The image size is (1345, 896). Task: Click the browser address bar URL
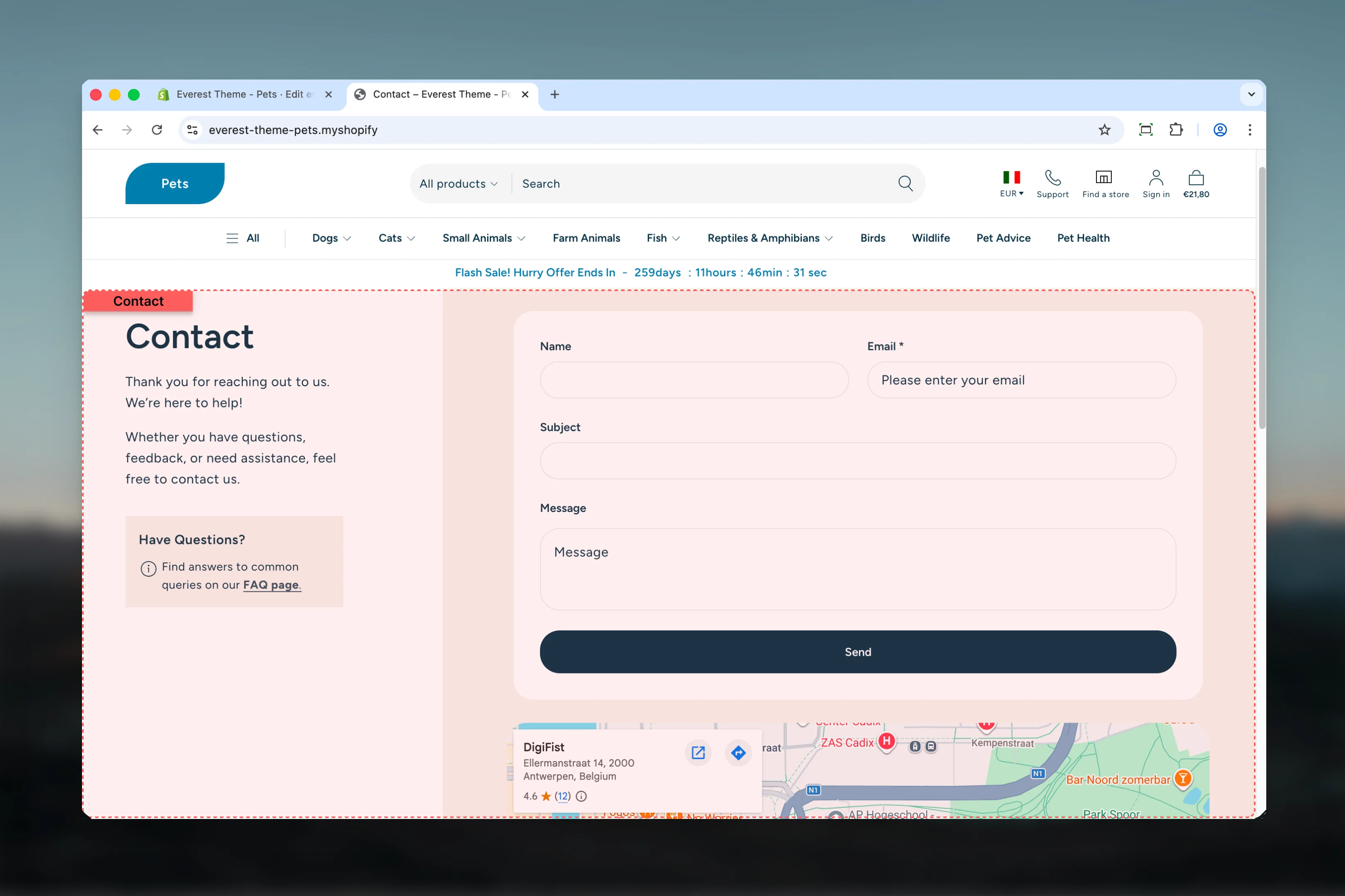click(293, 130)
